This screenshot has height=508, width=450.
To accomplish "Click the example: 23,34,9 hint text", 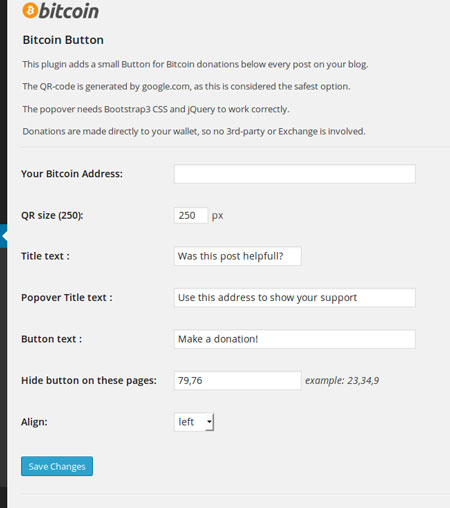I will pos(342,380).
